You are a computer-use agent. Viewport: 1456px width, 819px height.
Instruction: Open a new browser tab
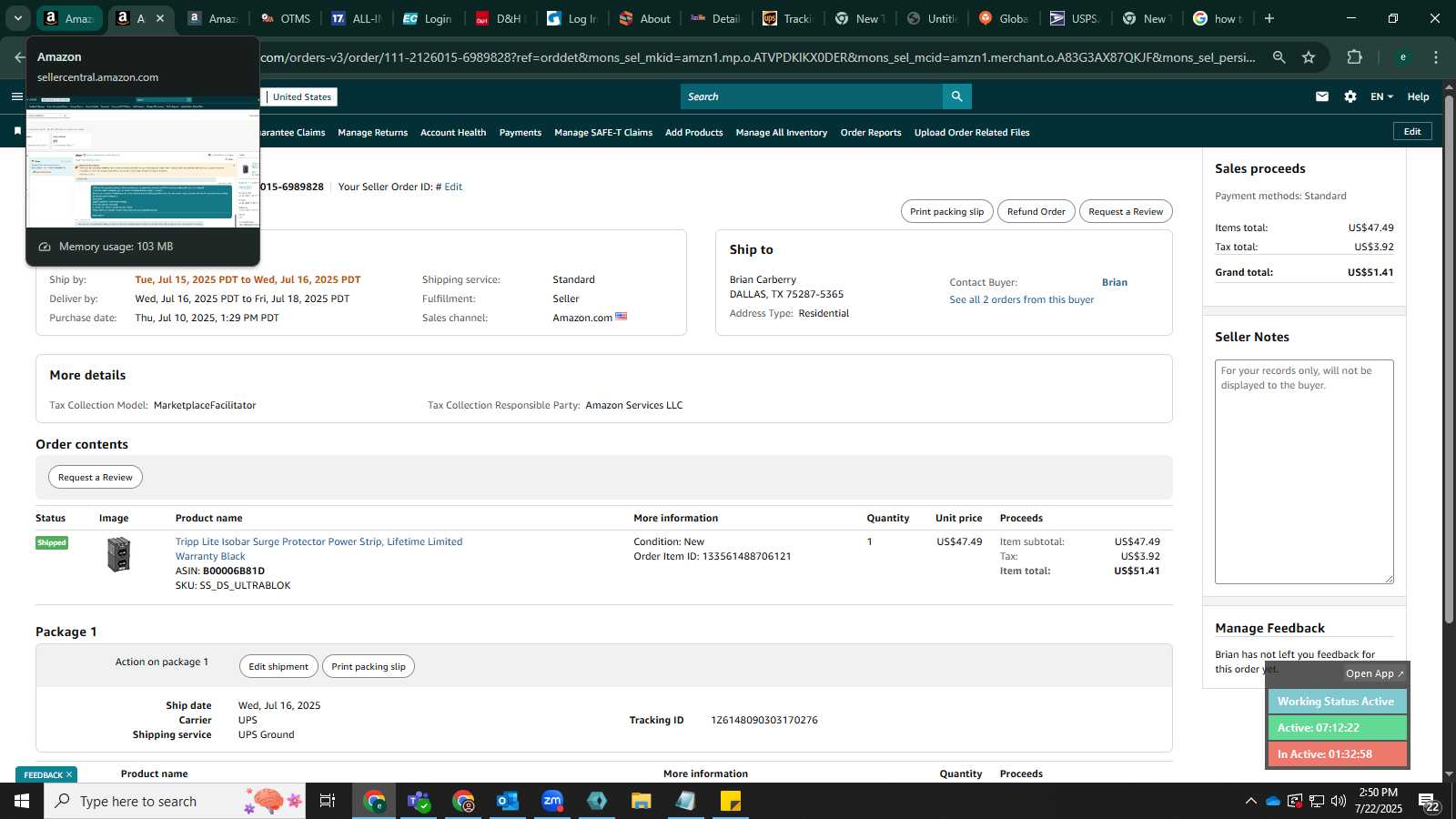click(x=1269, y=18)
